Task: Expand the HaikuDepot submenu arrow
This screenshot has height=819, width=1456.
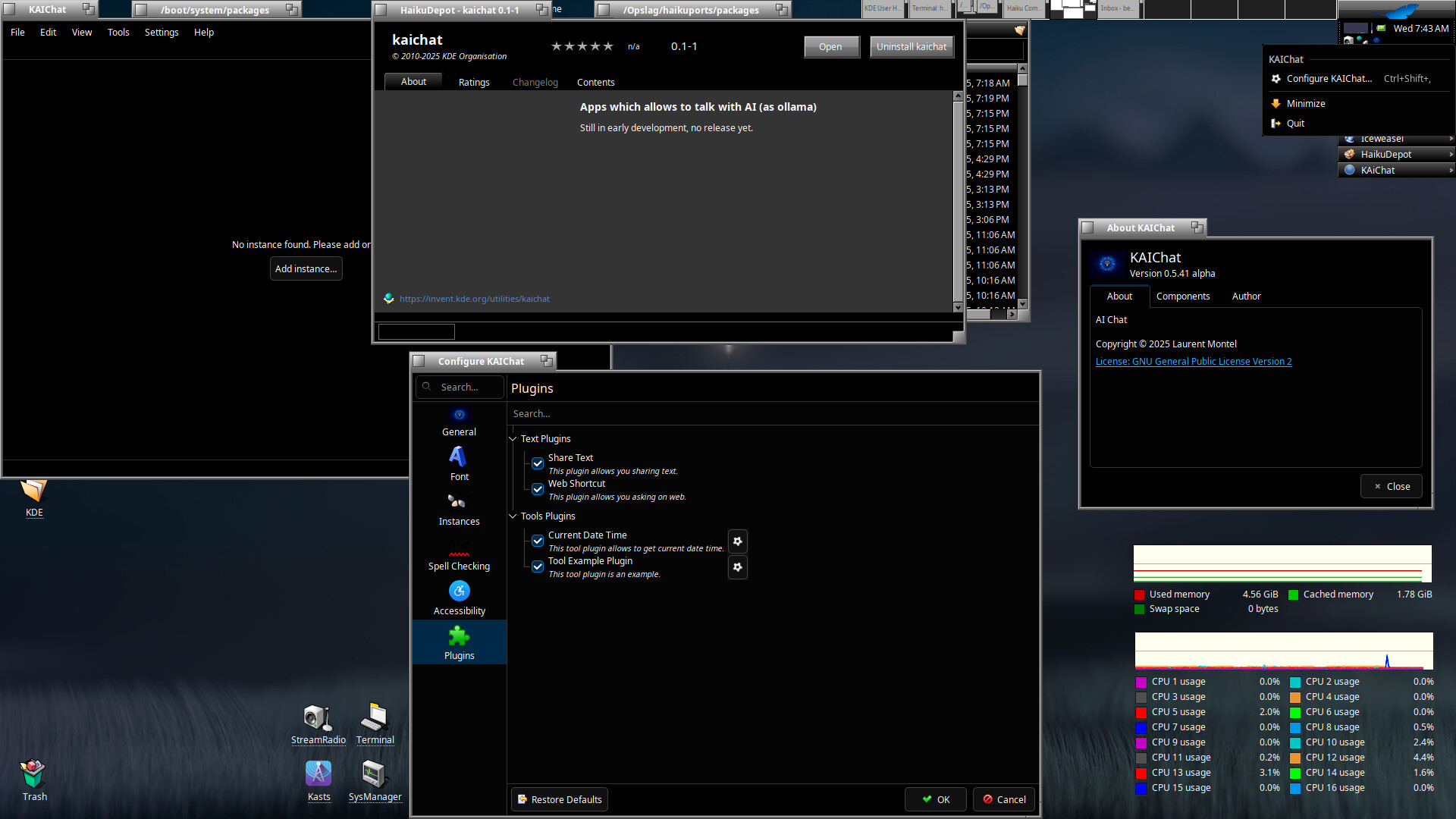Action: click(x=1450, y=154)
